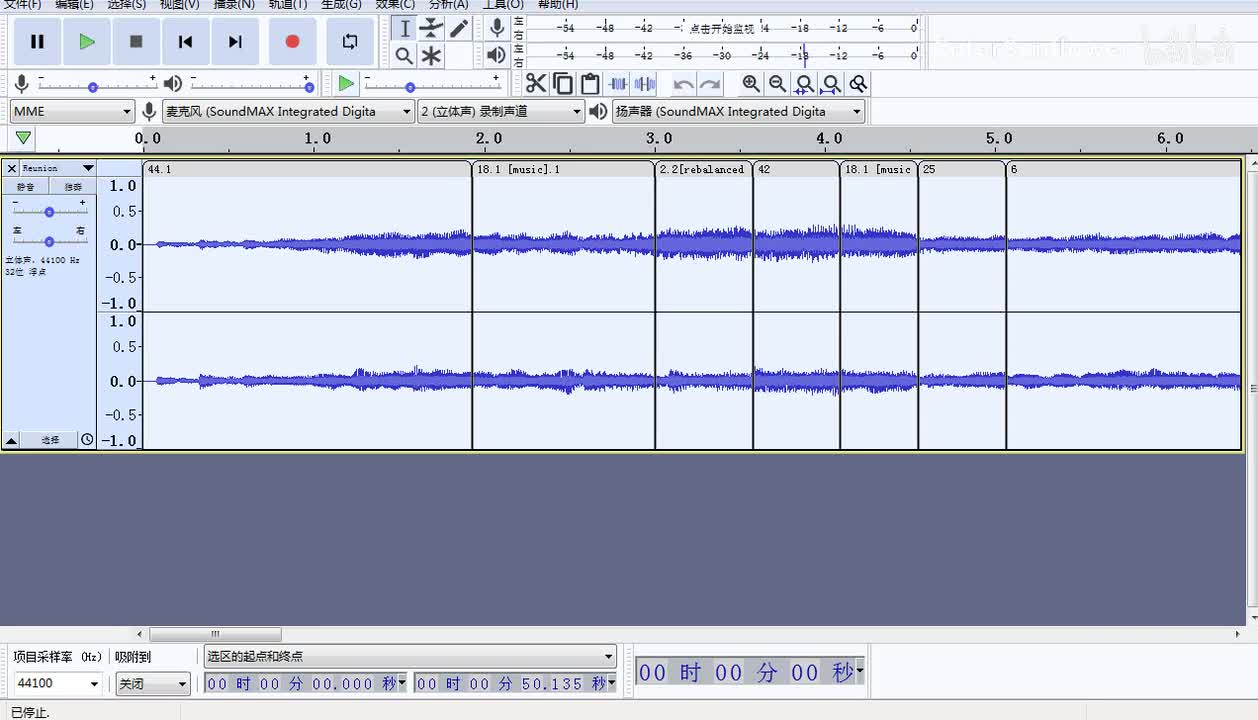Start recording with the red Record button
Viewport: 1258px width, 720px height.
(x=292, y=41)
